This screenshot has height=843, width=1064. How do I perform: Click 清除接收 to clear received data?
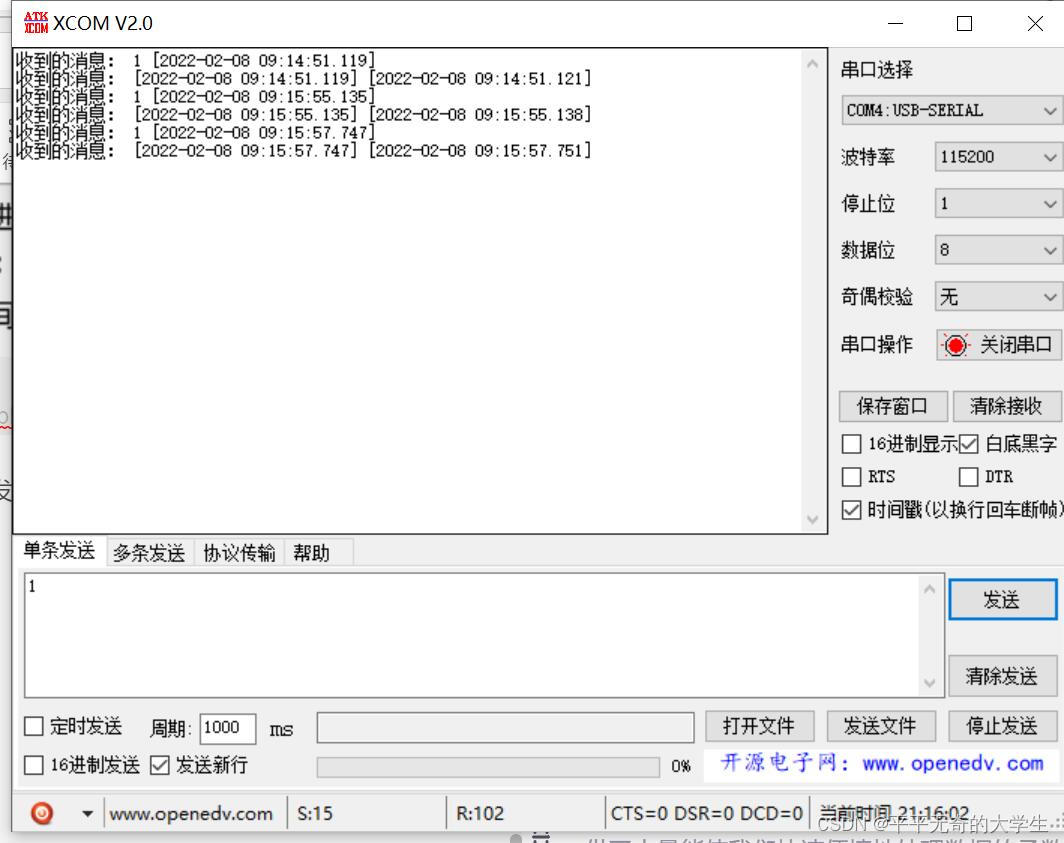click(x=1005, y=406)
